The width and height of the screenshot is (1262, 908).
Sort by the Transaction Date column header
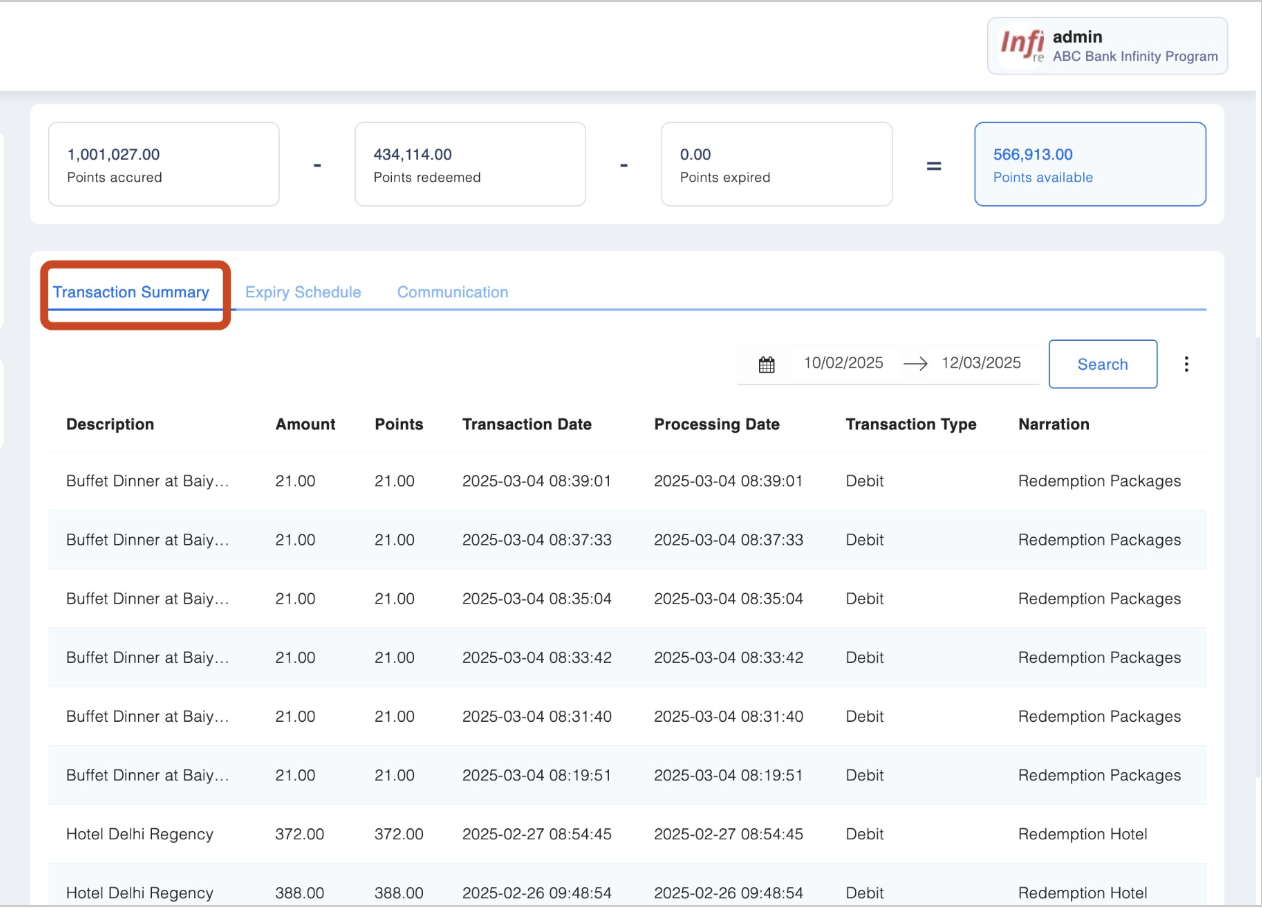pos(527,424)
